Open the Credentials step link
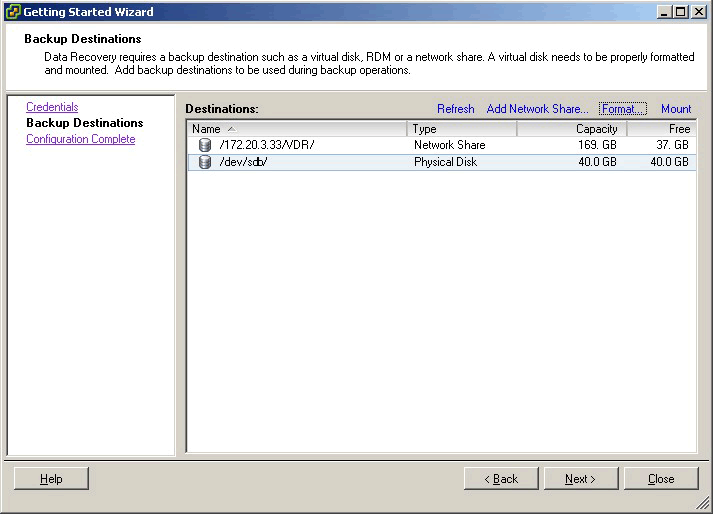 pyautogui.click(x=52, y=107)
